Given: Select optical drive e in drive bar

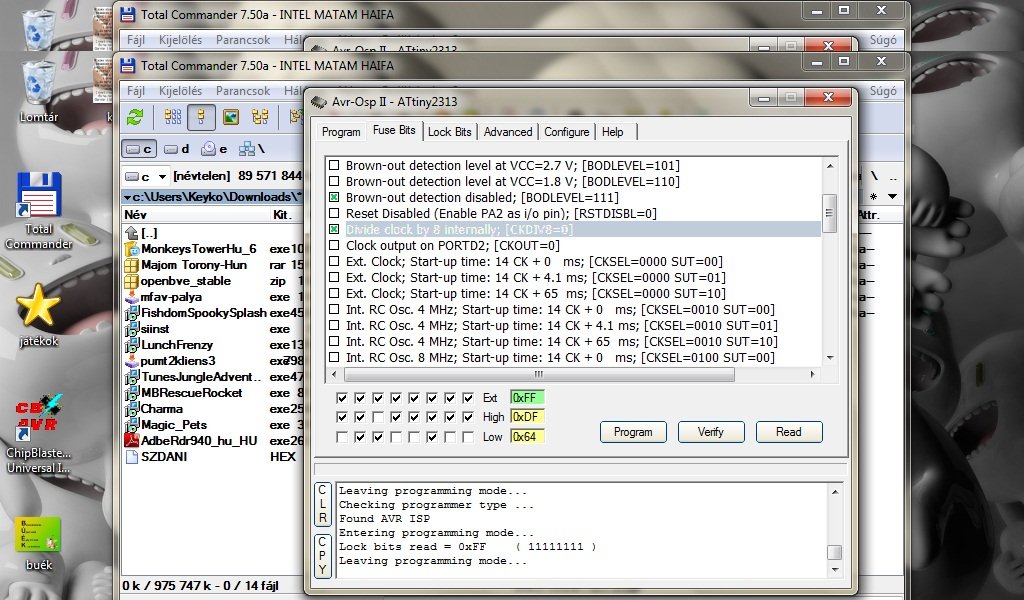Looking at the screenshot, I should point(214,149).
